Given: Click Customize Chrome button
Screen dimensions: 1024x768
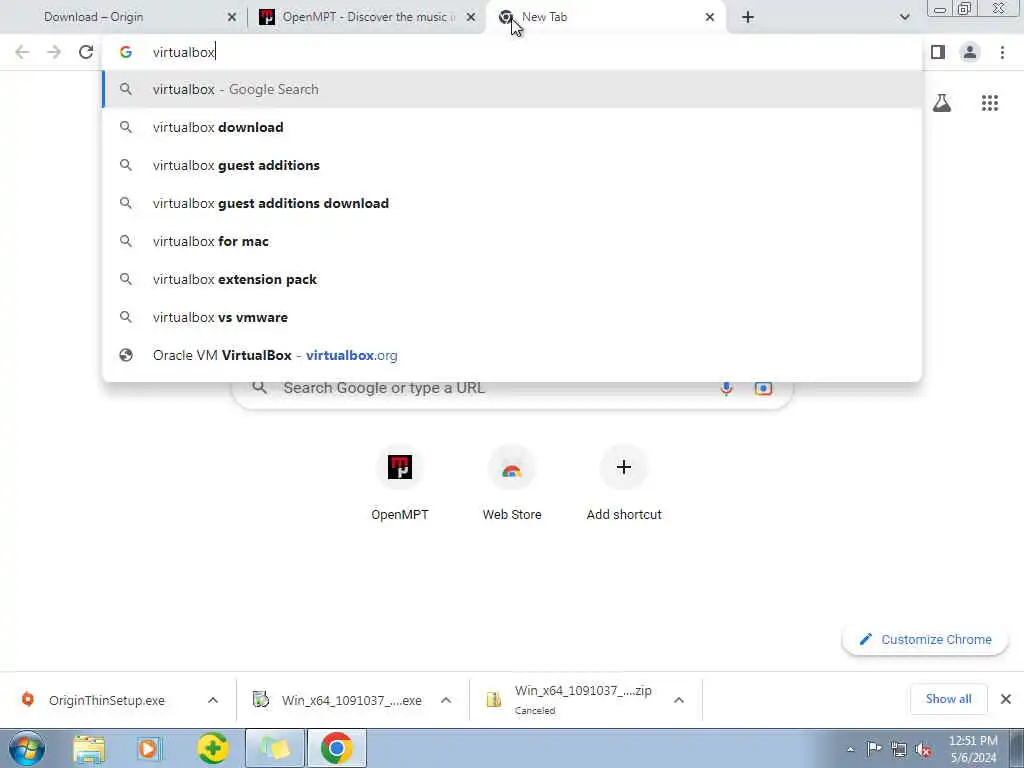Looking at the screenshot, I should [925, 639].
